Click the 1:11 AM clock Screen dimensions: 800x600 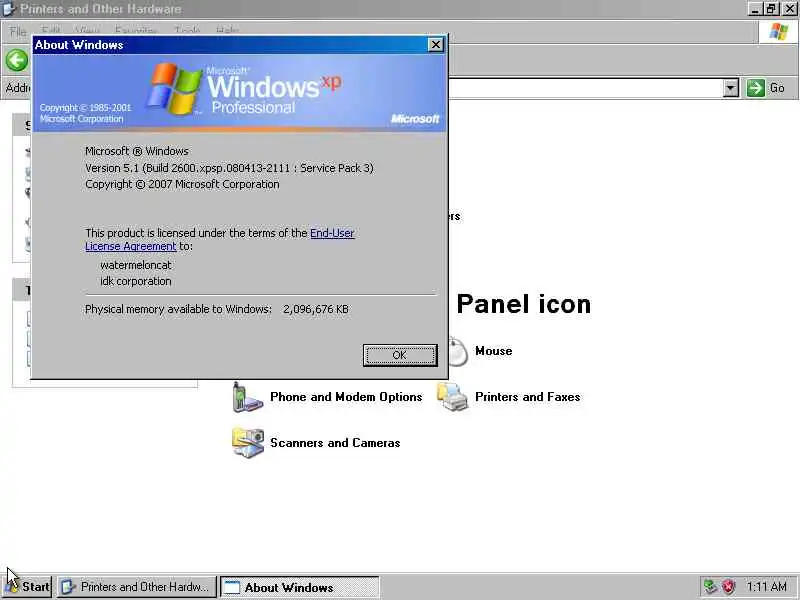pos(766,587)
